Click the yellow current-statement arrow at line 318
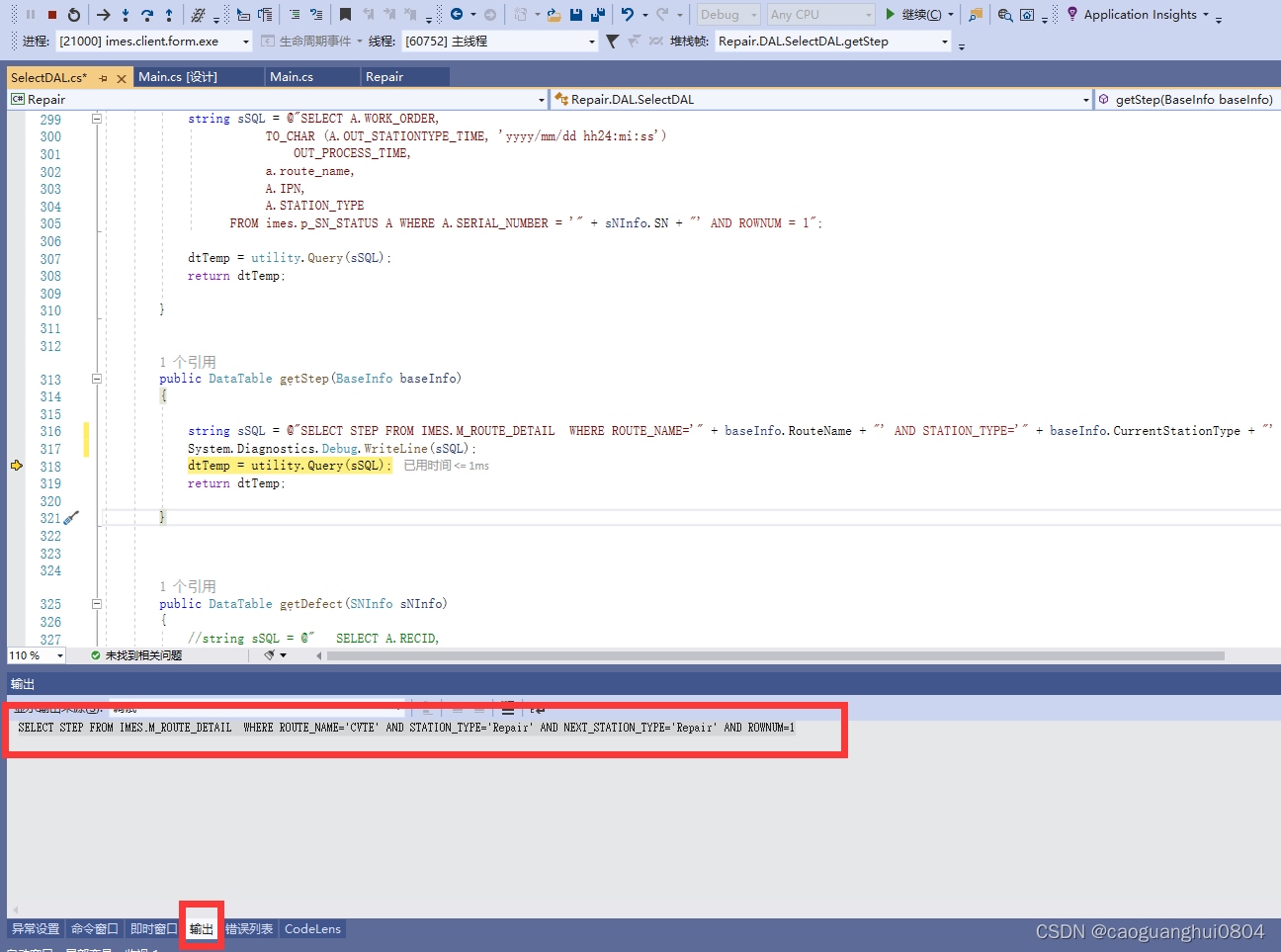This screenshot has width=1281, height=952. click(x=17, y=466)
